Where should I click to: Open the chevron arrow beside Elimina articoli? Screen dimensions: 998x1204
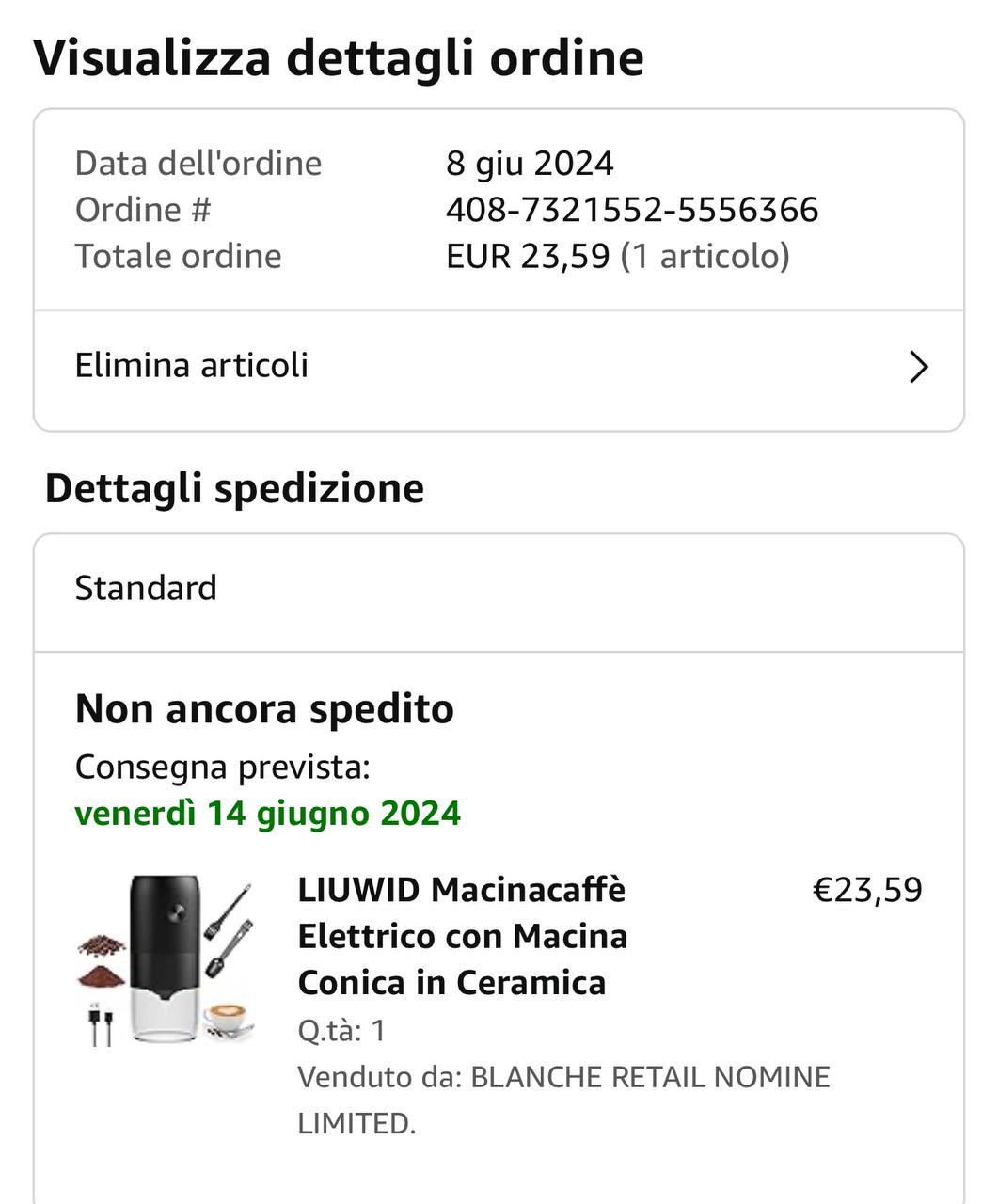[x=919, y=367]
